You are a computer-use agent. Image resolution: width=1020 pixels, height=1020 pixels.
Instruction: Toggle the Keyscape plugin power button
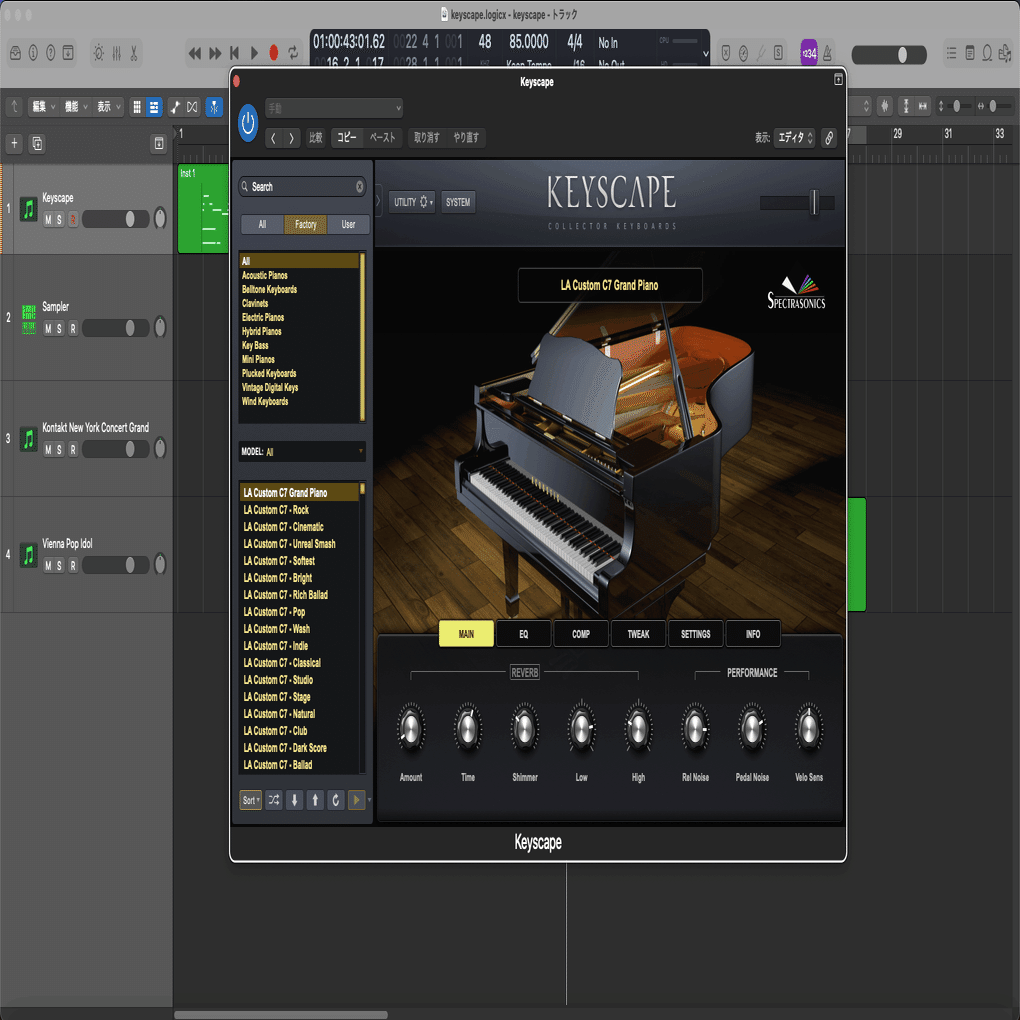pos(248,122)
